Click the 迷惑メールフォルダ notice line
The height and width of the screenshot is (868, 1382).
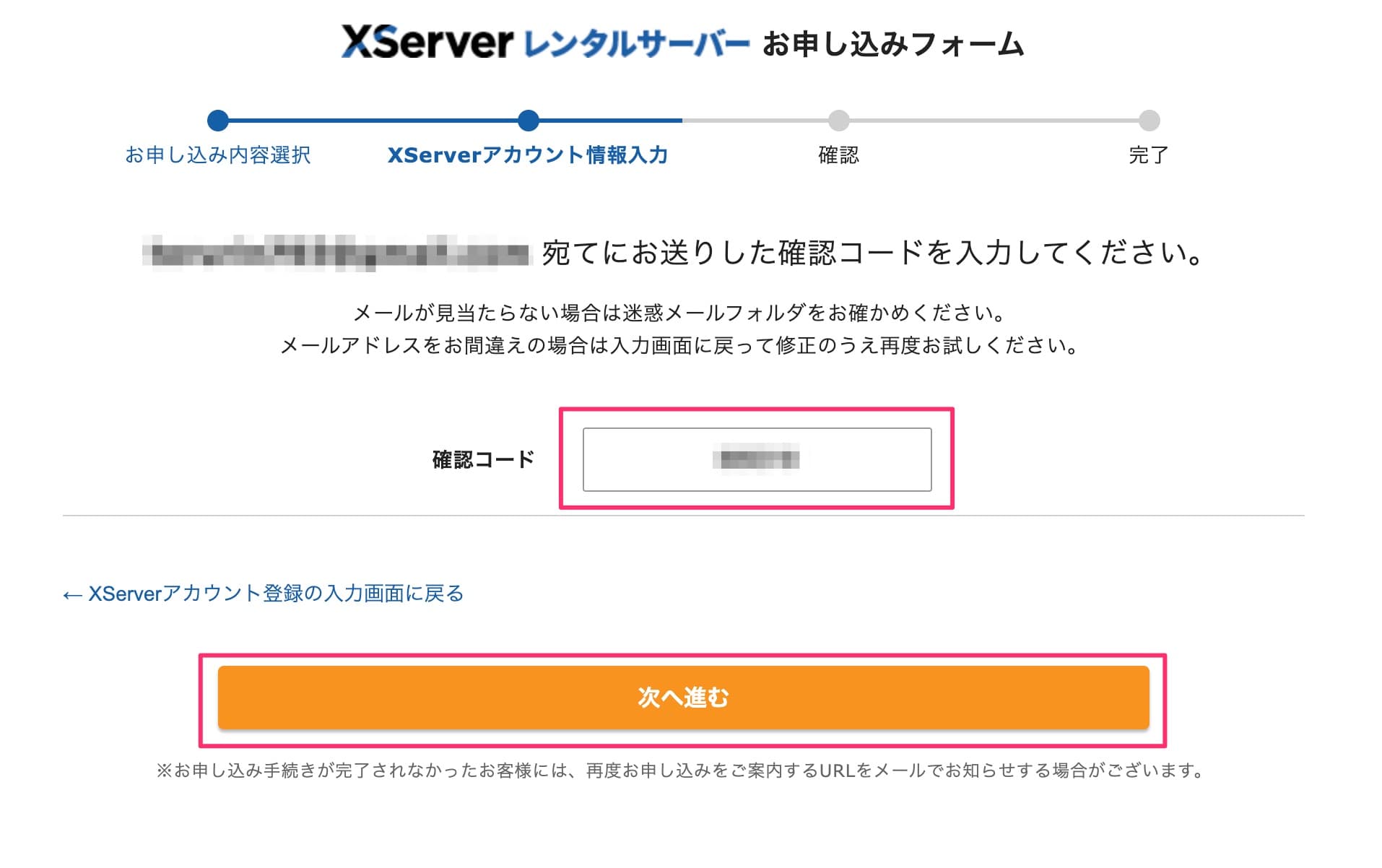point(679,313)
